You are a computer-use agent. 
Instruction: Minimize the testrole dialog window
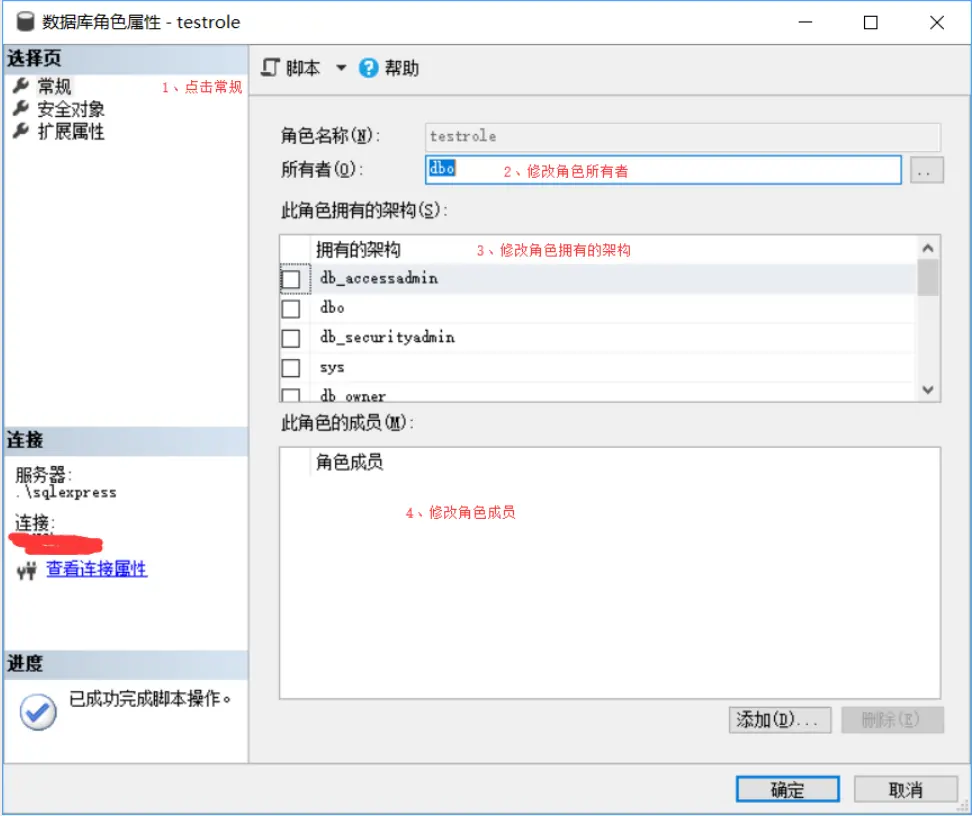point(805,22)
